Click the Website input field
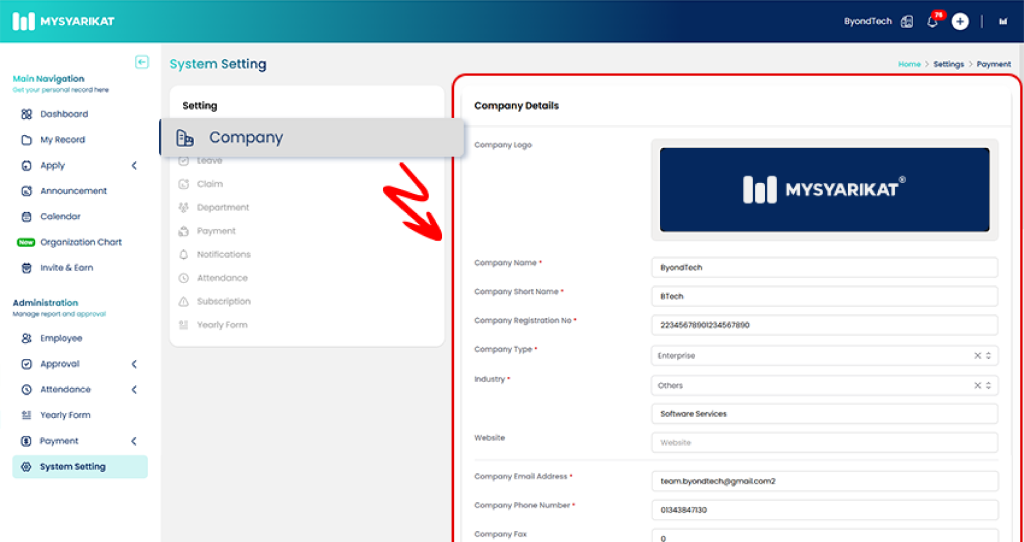 click(x=824, y=442)
